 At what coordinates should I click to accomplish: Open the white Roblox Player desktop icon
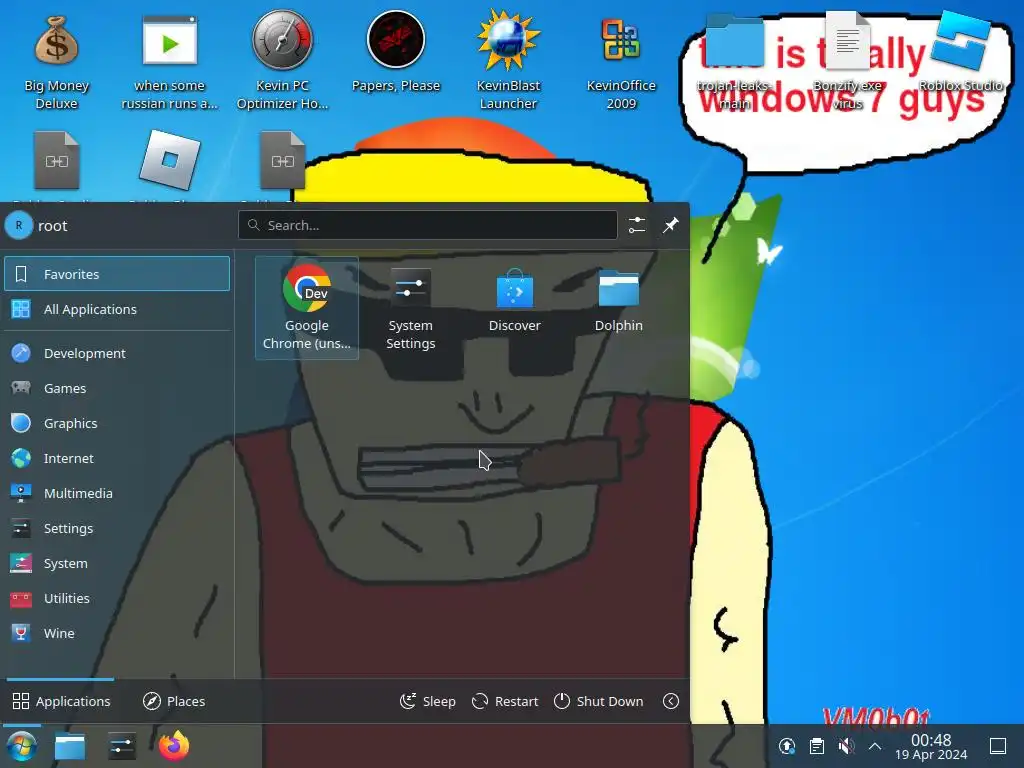coord(169,161)
